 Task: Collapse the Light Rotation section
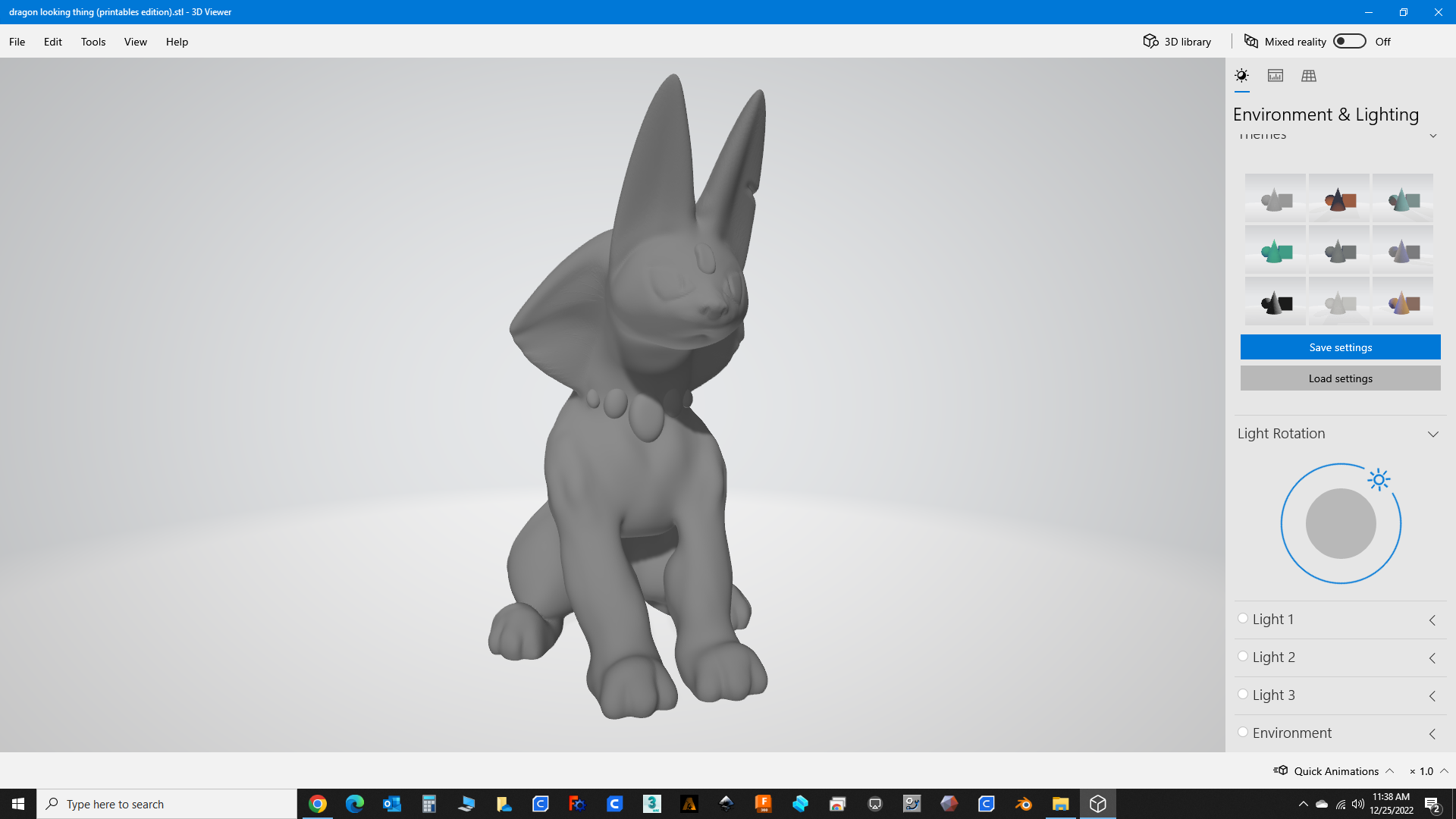[1433, 435]
